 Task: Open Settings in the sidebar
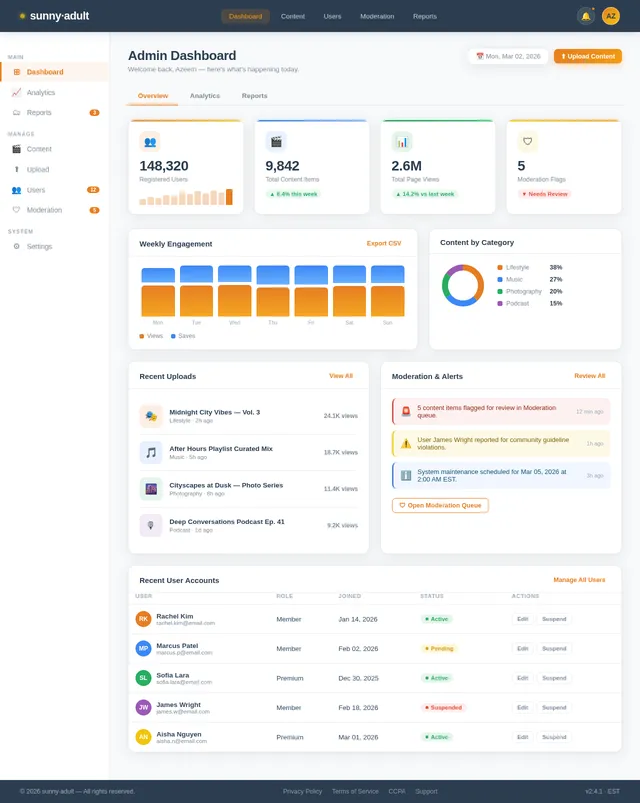click(x=55, y=246)
